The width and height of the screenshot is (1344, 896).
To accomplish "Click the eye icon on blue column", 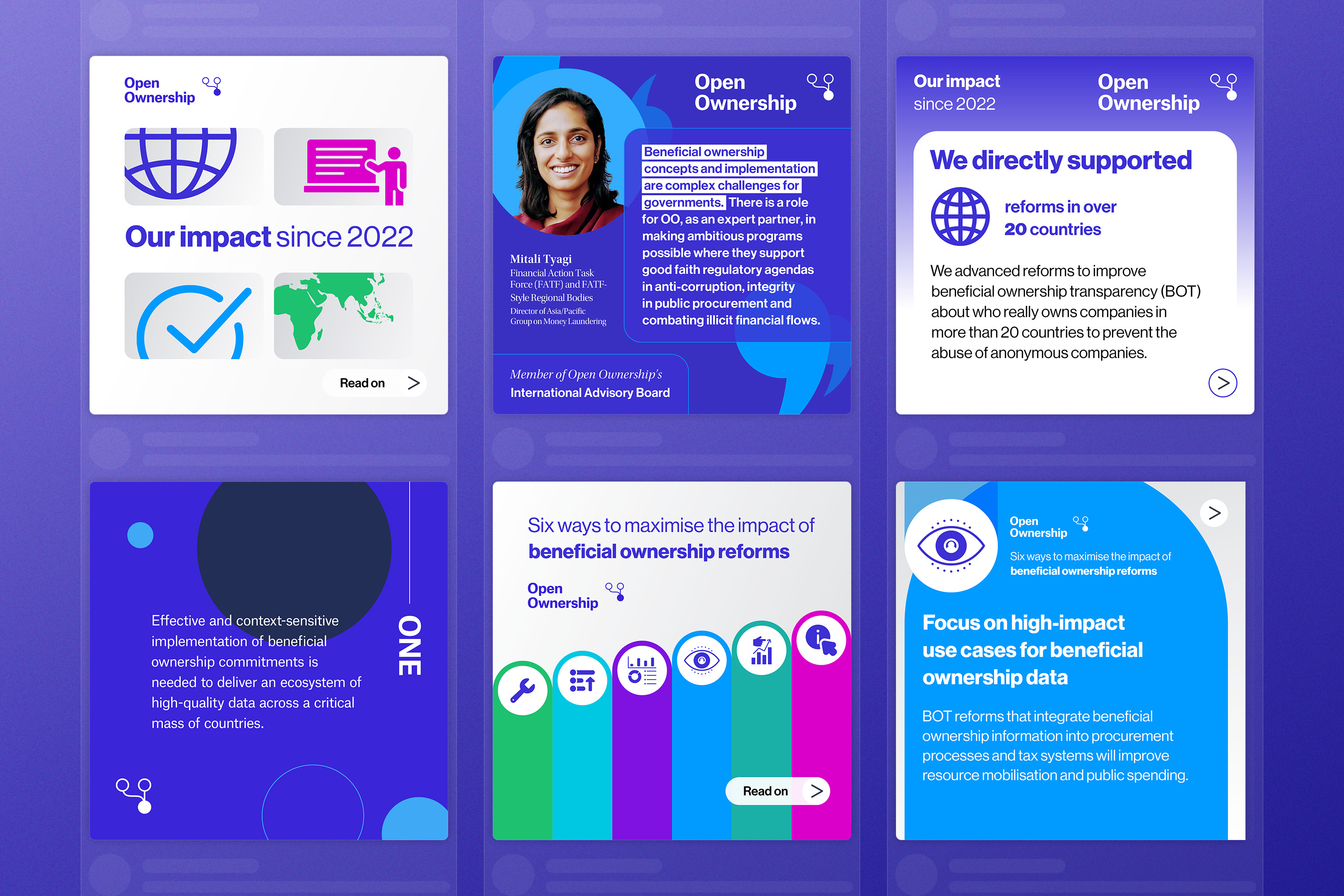I will tap(702, 660).
